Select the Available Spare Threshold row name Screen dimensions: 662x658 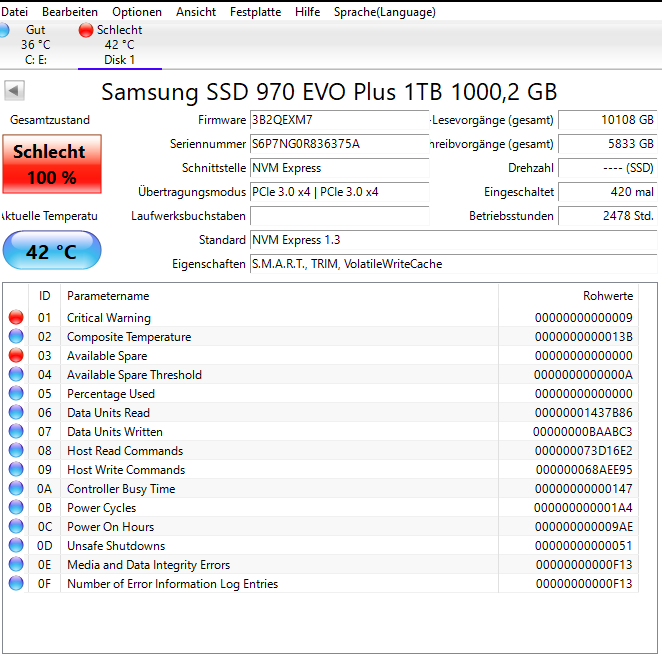point(134,375)
